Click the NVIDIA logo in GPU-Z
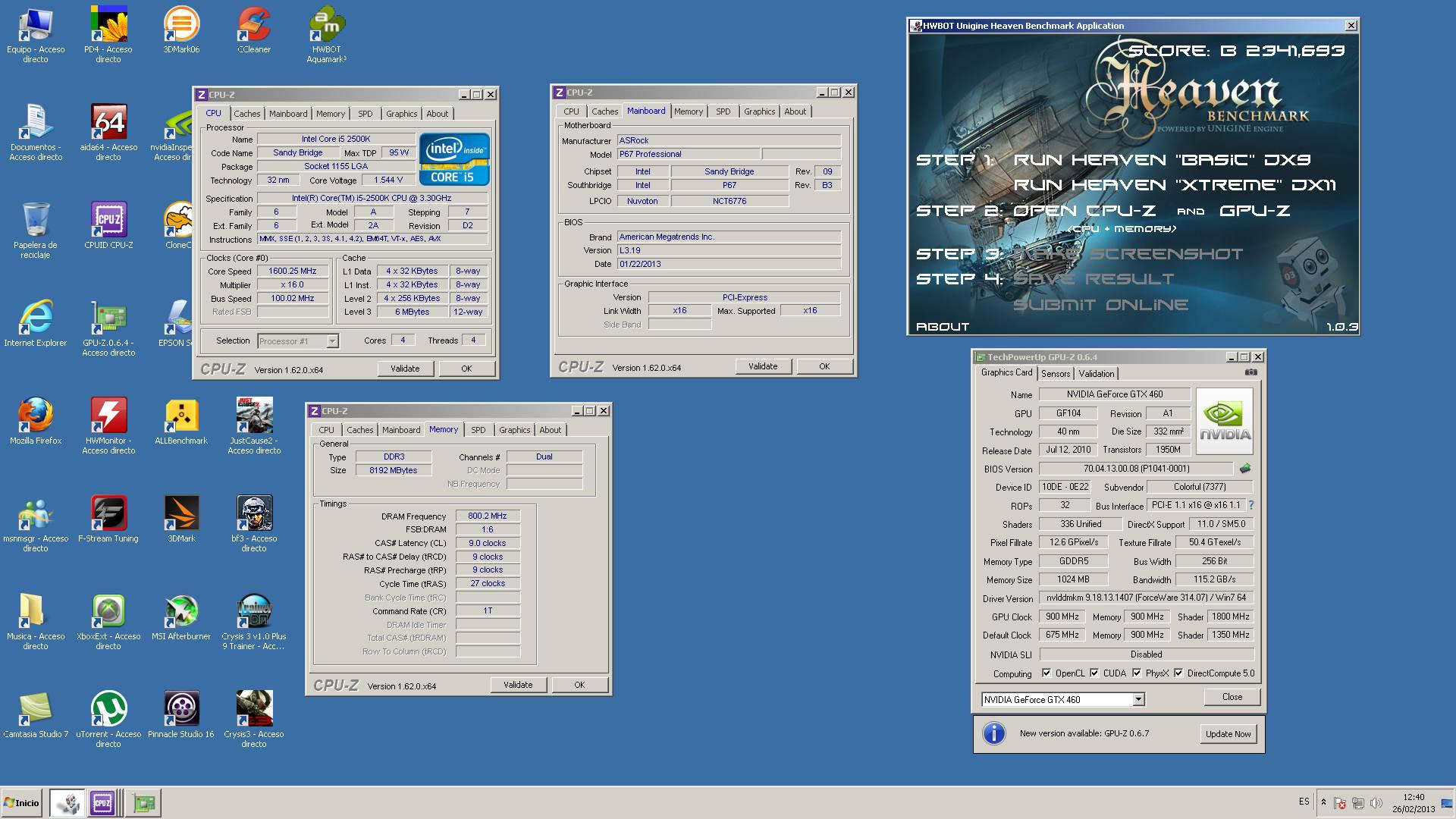 coord(1224,421)
